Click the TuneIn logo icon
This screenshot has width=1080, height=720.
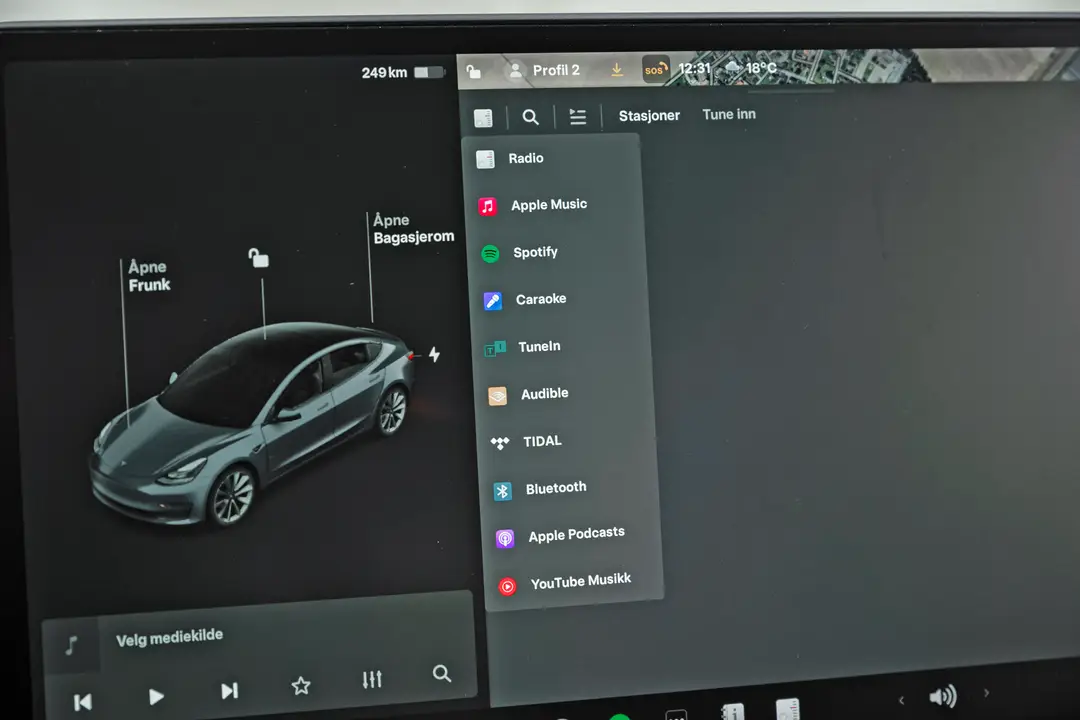pyautogui.click(x=495, y=349)
